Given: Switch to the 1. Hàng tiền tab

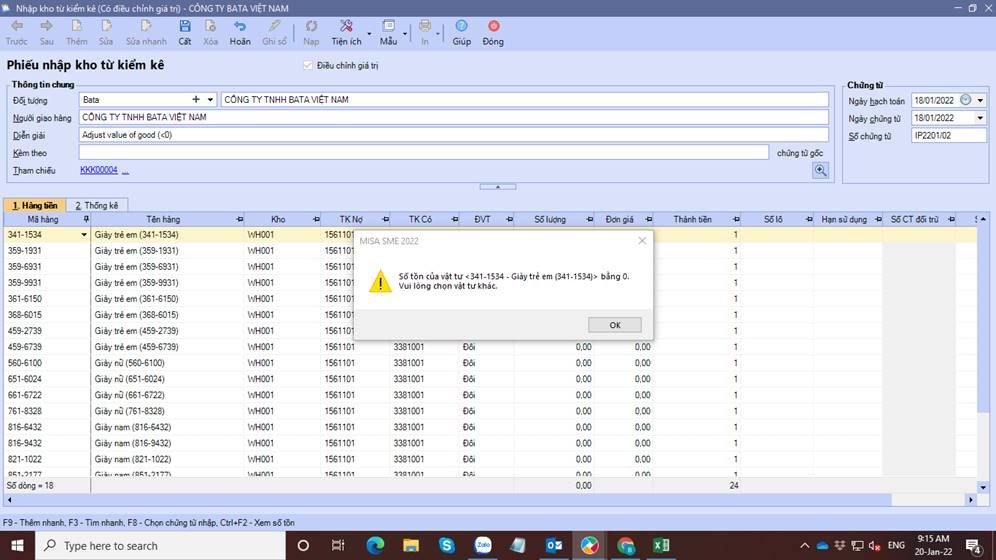Looking at the screenshot, I should (35, 205).
